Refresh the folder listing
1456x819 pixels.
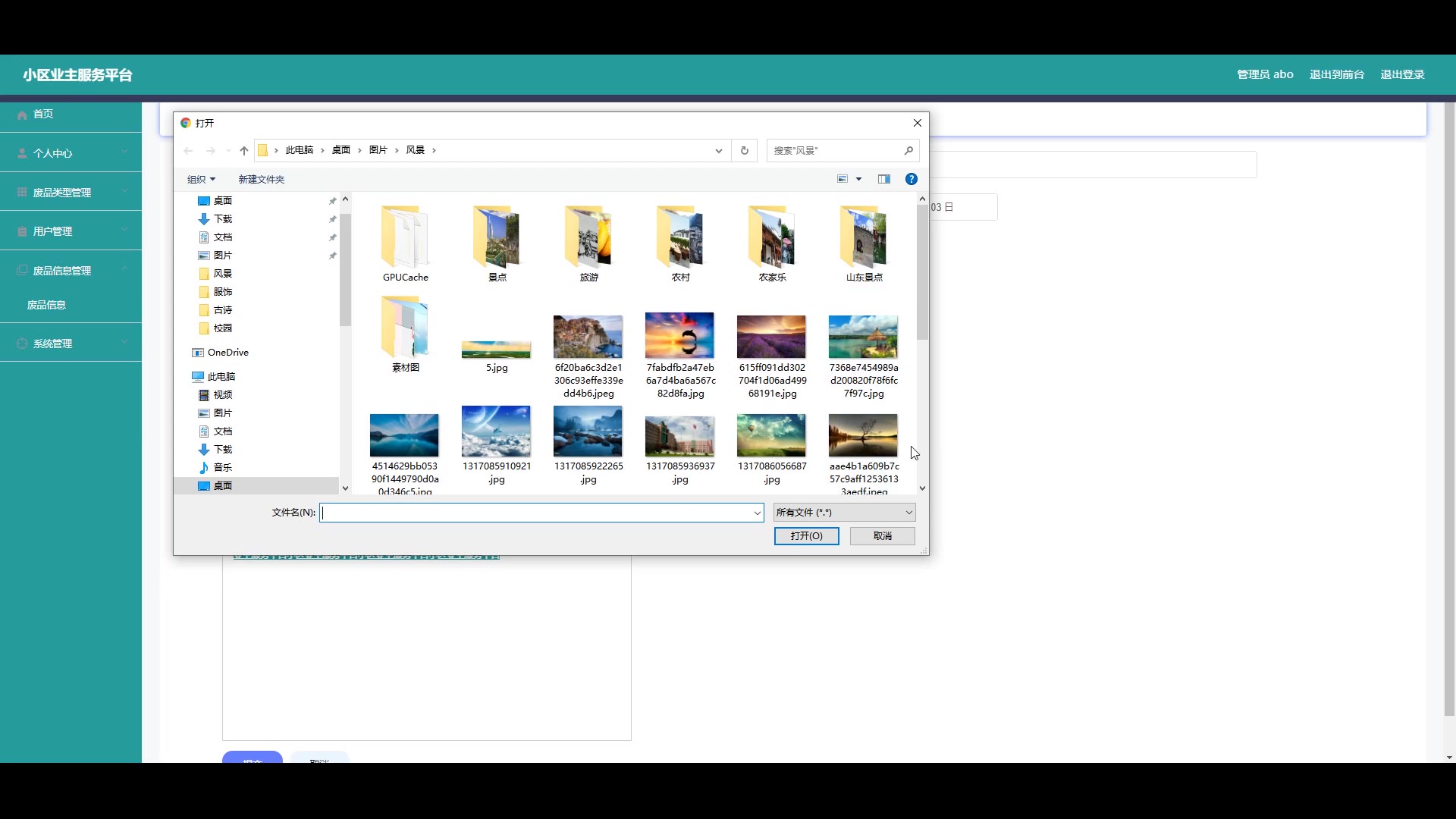(x=745, y=150)
